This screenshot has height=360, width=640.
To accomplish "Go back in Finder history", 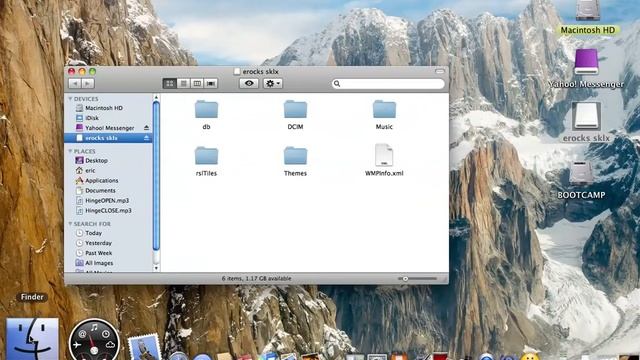I will point(75,83).
